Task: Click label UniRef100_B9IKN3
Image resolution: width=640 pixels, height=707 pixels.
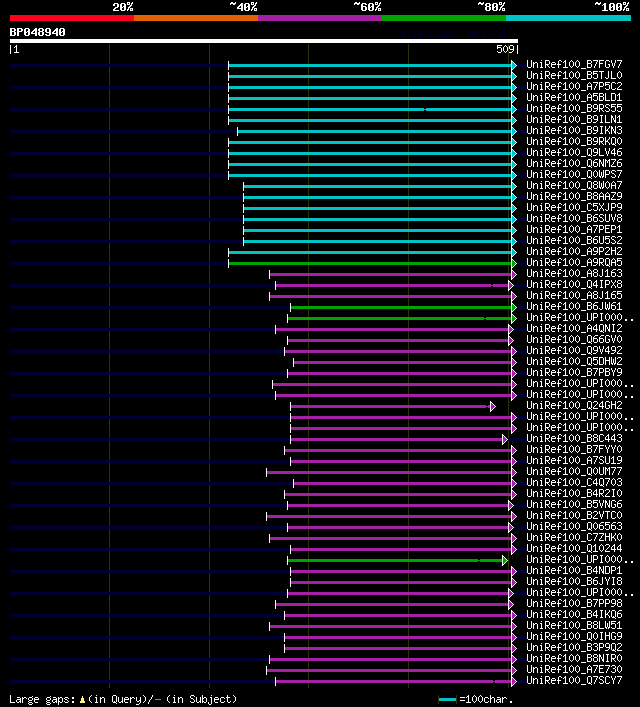Action: (574, 130)
